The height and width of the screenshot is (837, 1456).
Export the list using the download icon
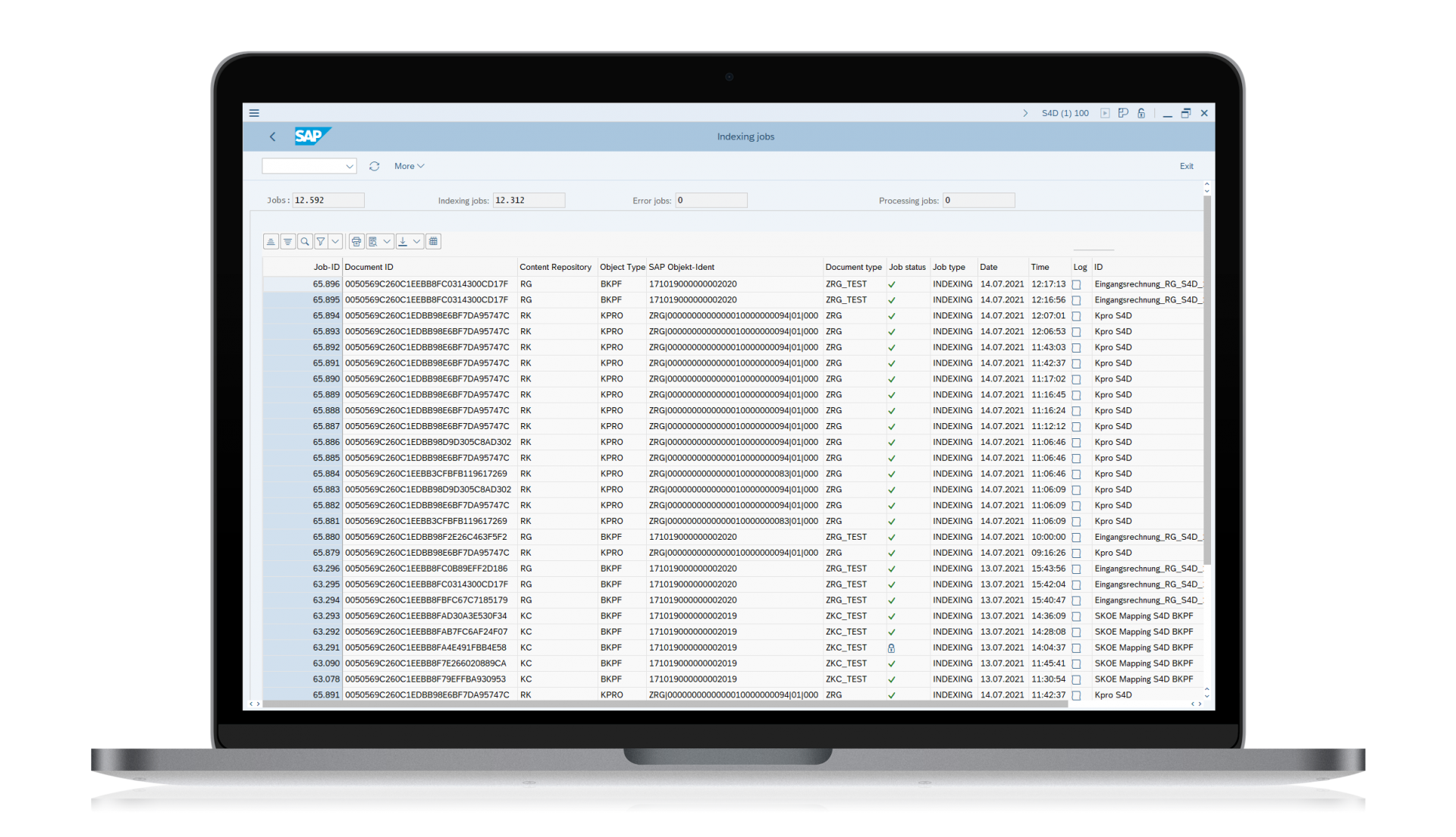tap(403, 241)
